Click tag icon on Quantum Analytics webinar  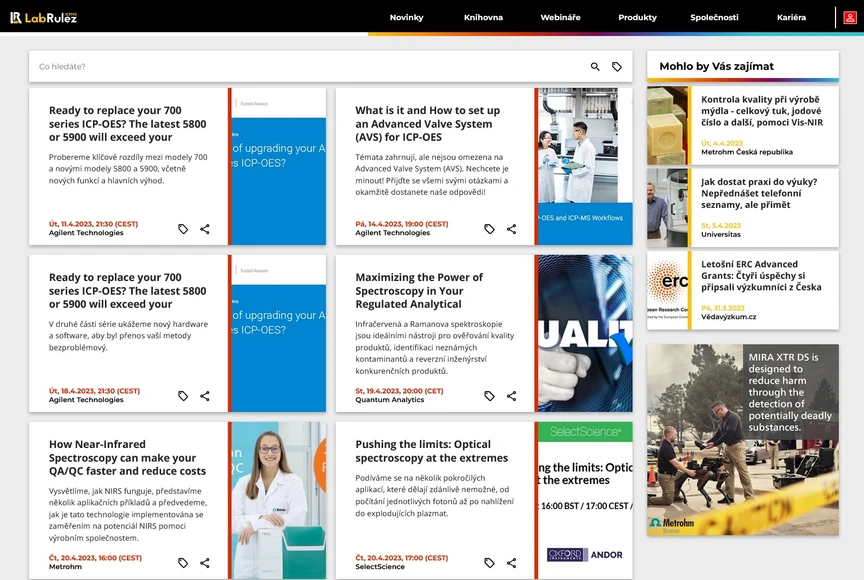(489, 395)
